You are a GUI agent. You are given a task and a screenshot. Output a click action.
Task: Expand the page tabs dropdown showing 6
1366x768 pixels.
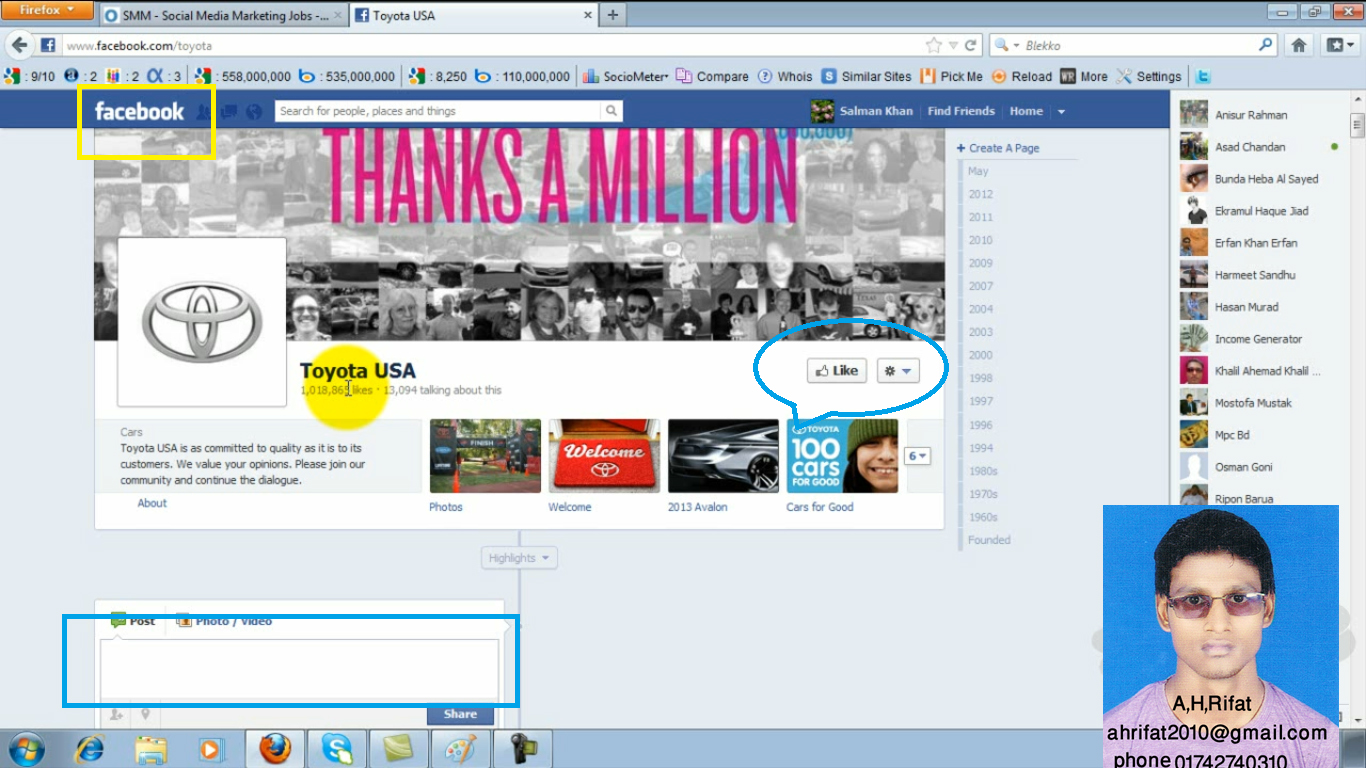coord(917,456)
